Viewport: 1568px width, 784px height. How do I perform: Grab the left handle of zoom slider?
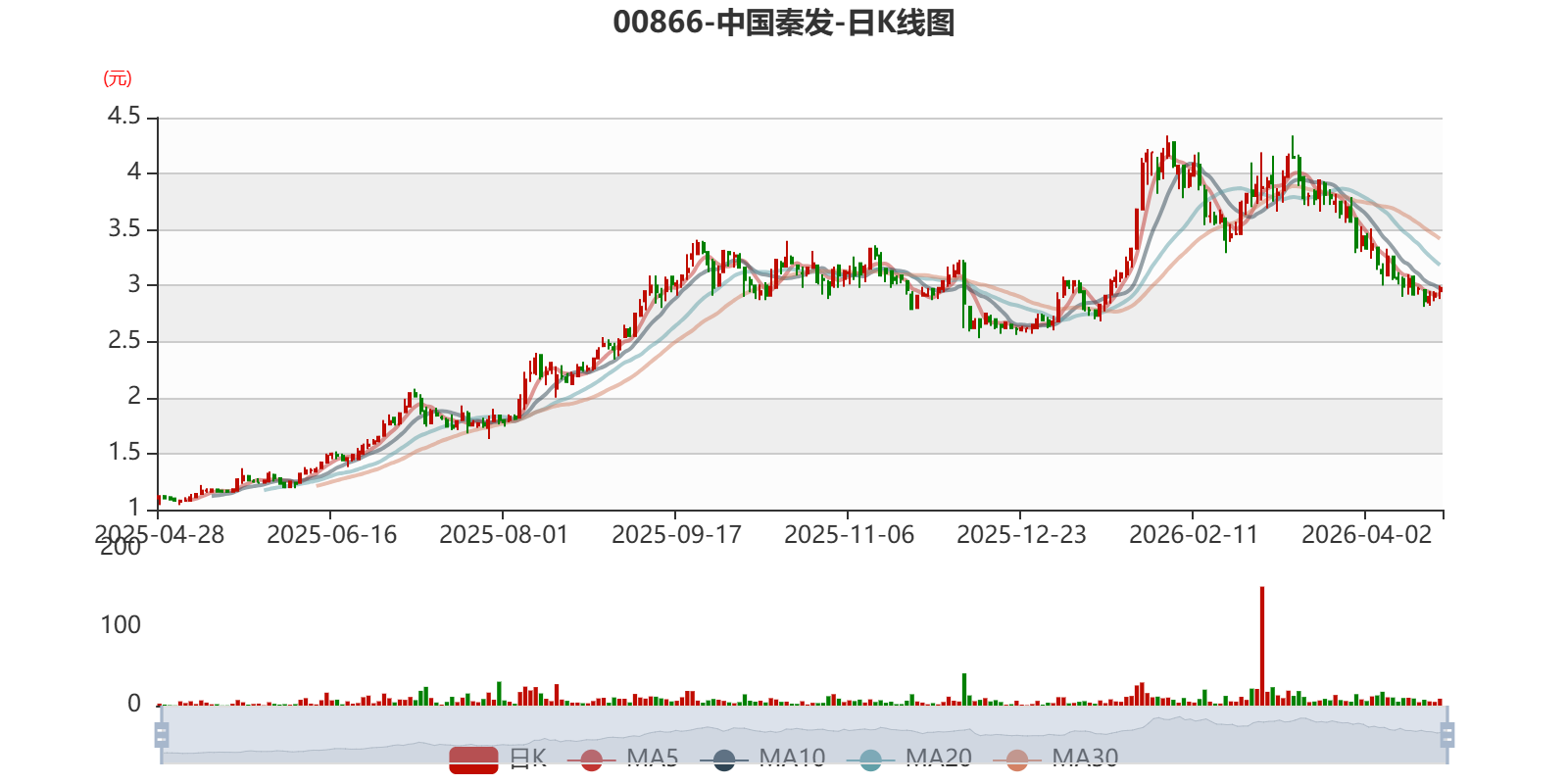click(x=162, y=734)
